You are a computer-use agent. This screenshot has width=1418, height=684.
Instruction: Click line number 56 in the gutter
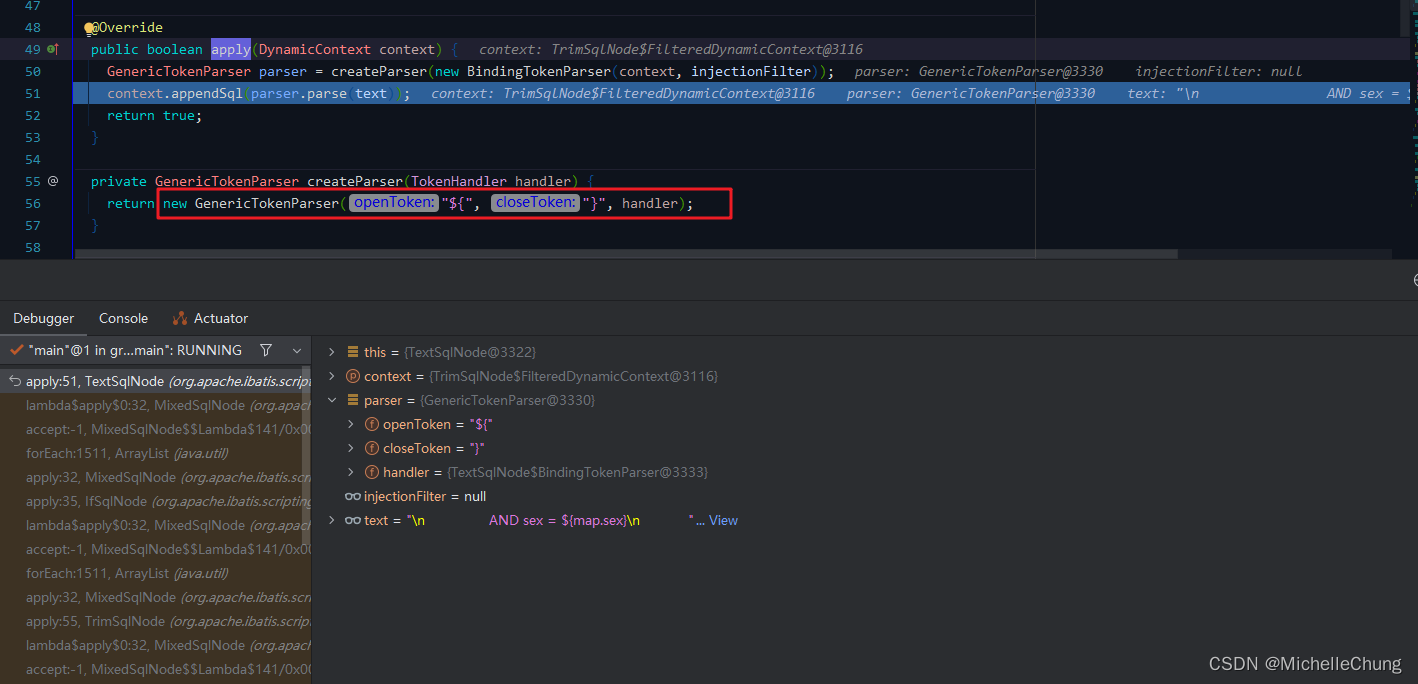33,203
